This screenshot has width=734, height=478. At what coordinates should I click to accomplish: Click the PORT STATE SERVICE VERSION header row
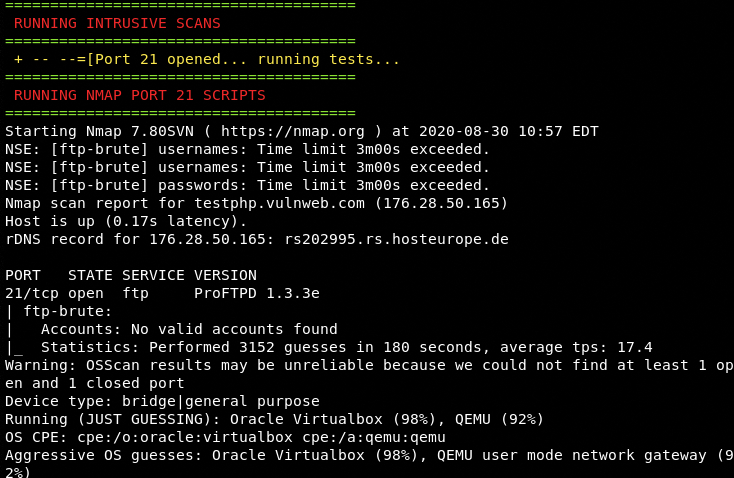pos(130,275)
